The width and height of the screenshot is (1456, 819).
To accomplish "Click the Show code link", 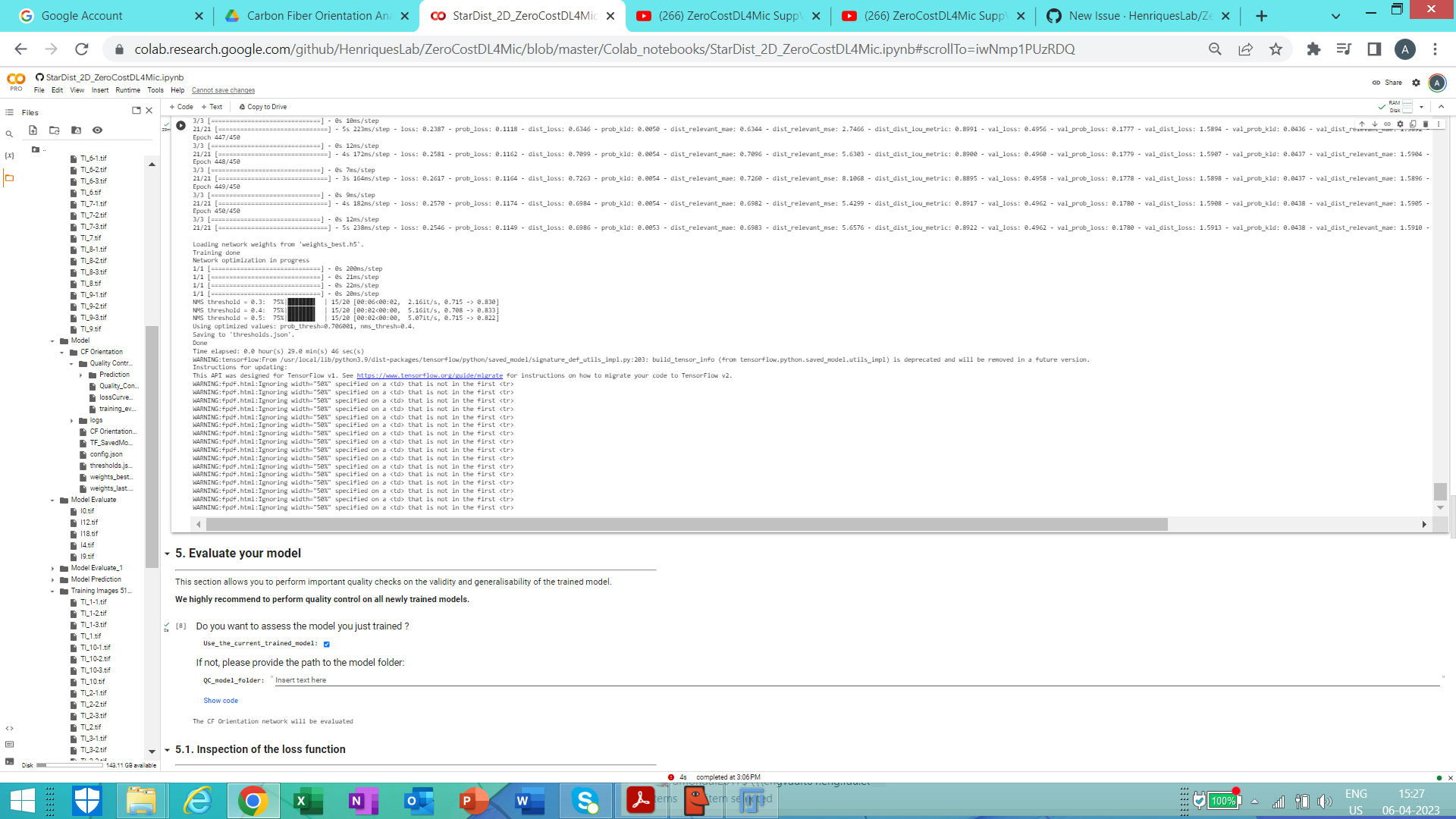I will (221, 700).
